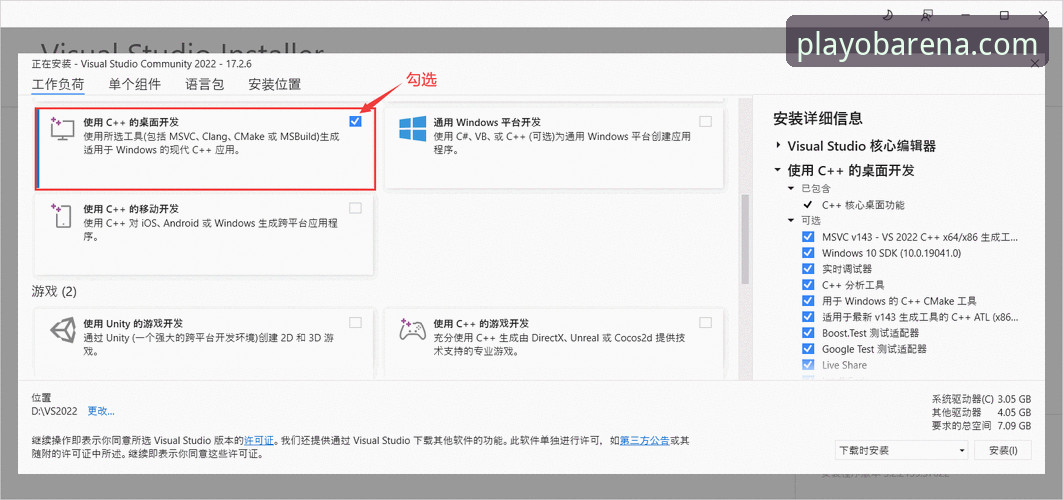Click the 安装详细信息 heading
1063x500 pixels.
[x=818, y=119]
